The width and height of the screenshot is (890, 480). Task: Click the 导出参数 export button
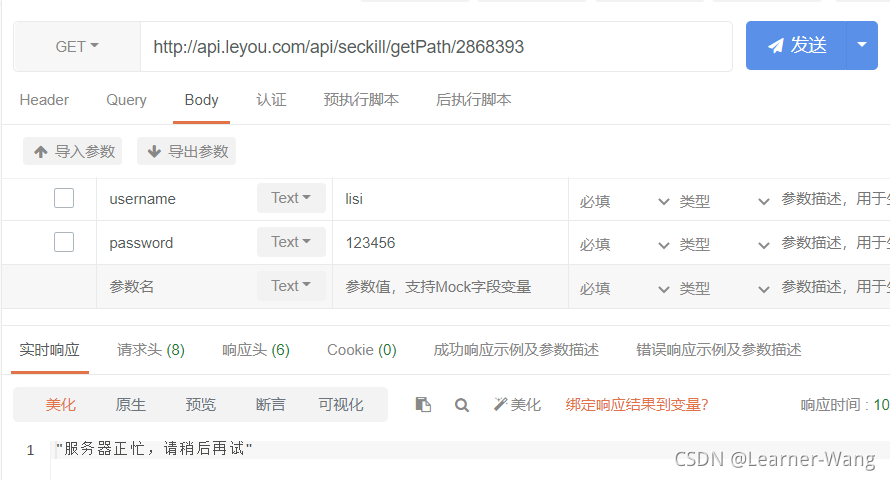tap(186, 151)
